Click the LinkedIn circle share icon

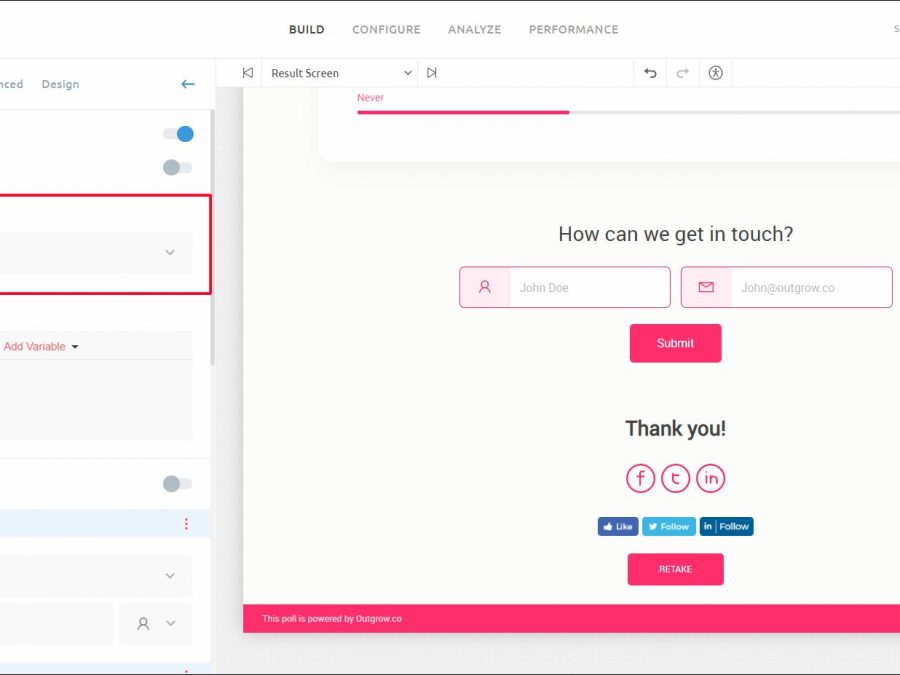710,478
